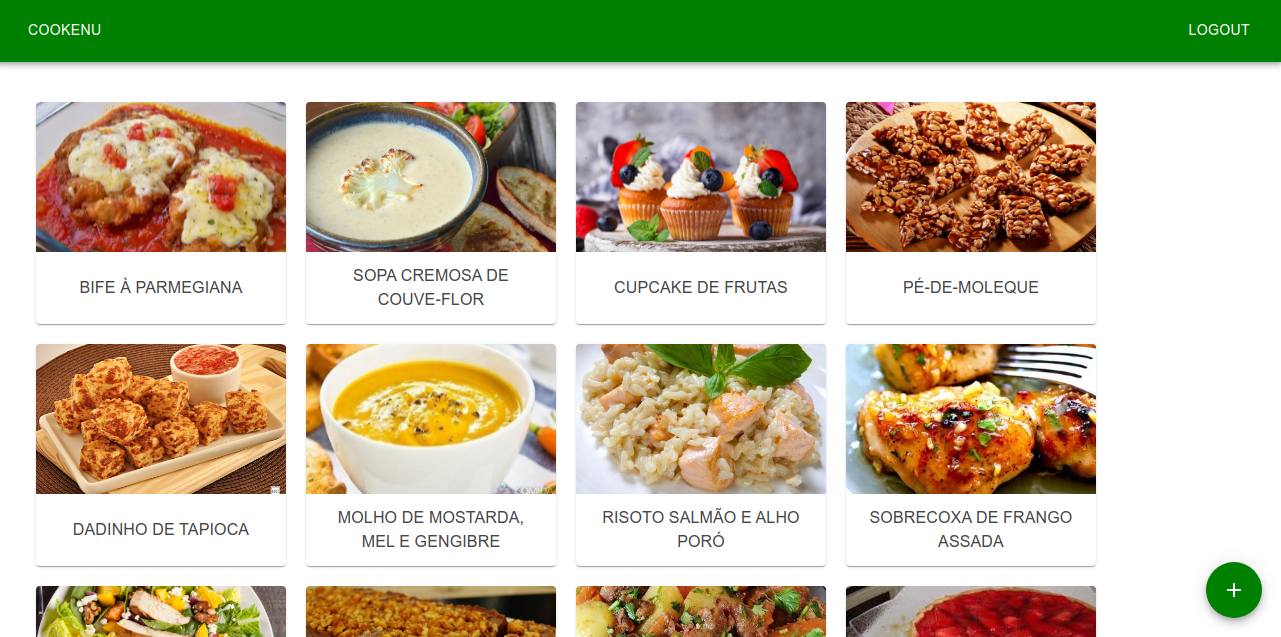The height and width of the screenshot is (637, 1281).
Task: Select the Sopa Cremosa de Couve-Flor image
Action: coord(431,177)
